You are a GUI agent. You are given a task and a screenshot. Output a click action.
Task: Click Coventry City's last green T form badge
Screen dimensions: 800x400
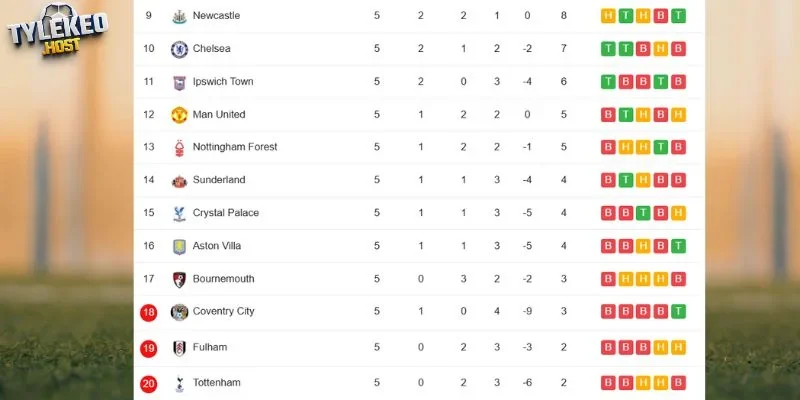[x=678, y=311]
